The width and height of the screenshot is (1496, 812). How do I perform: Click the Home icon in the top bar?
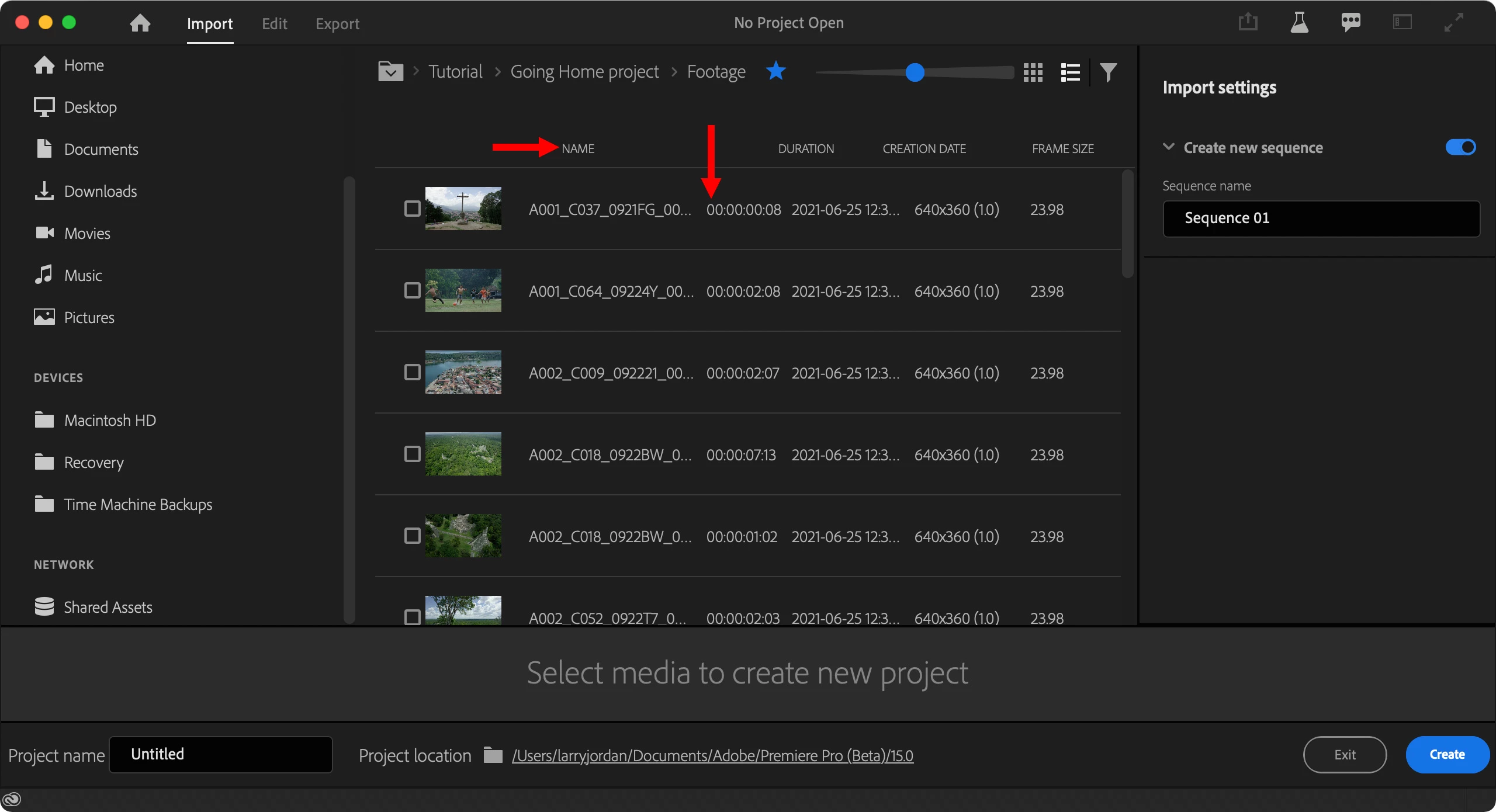point(140,23)
